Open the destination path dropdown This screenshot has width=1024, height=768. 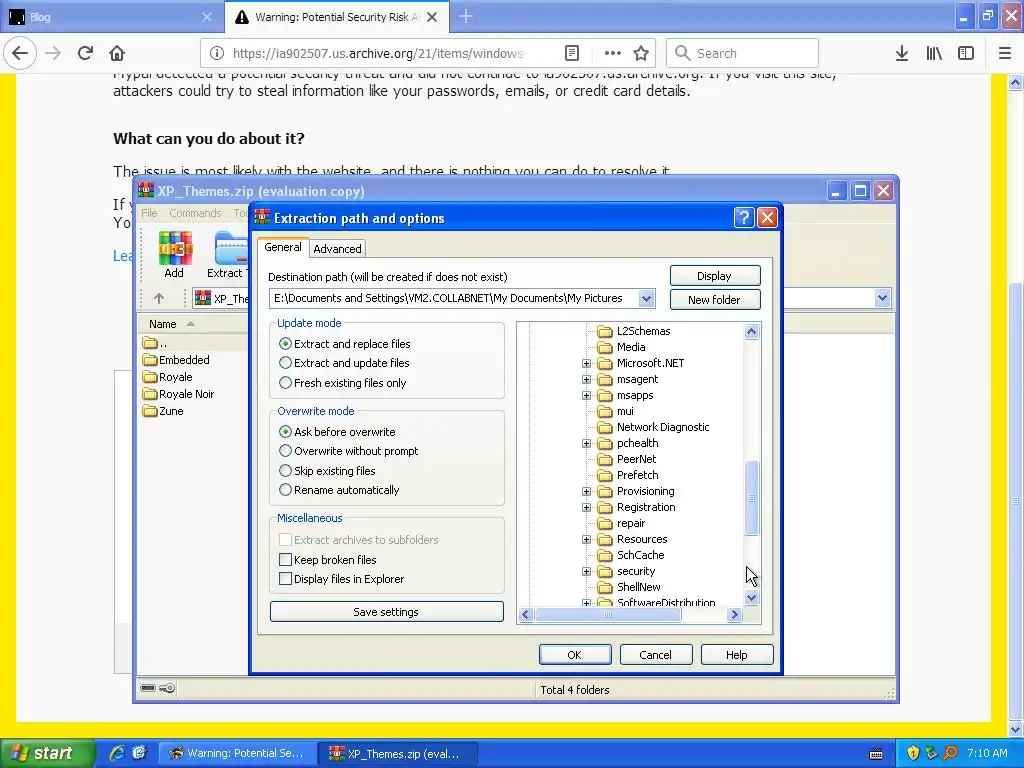[x=646, y=298]
